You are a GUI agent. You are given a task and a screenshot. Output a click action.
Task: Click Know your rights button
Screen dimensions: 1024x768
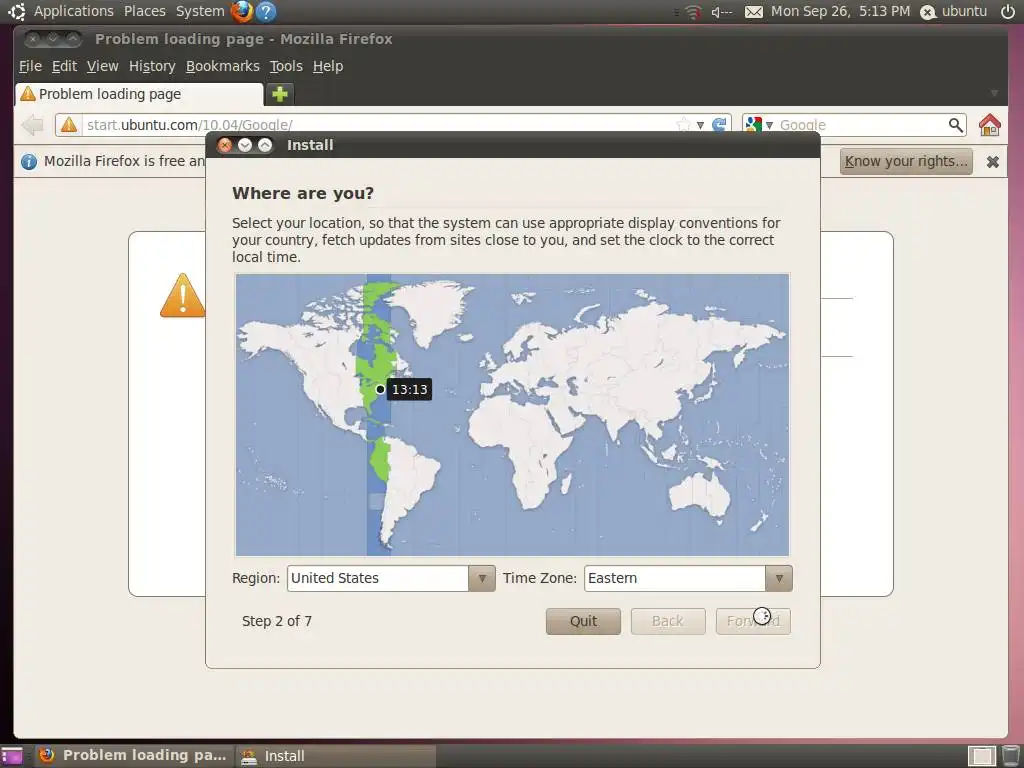click(906, 161)
